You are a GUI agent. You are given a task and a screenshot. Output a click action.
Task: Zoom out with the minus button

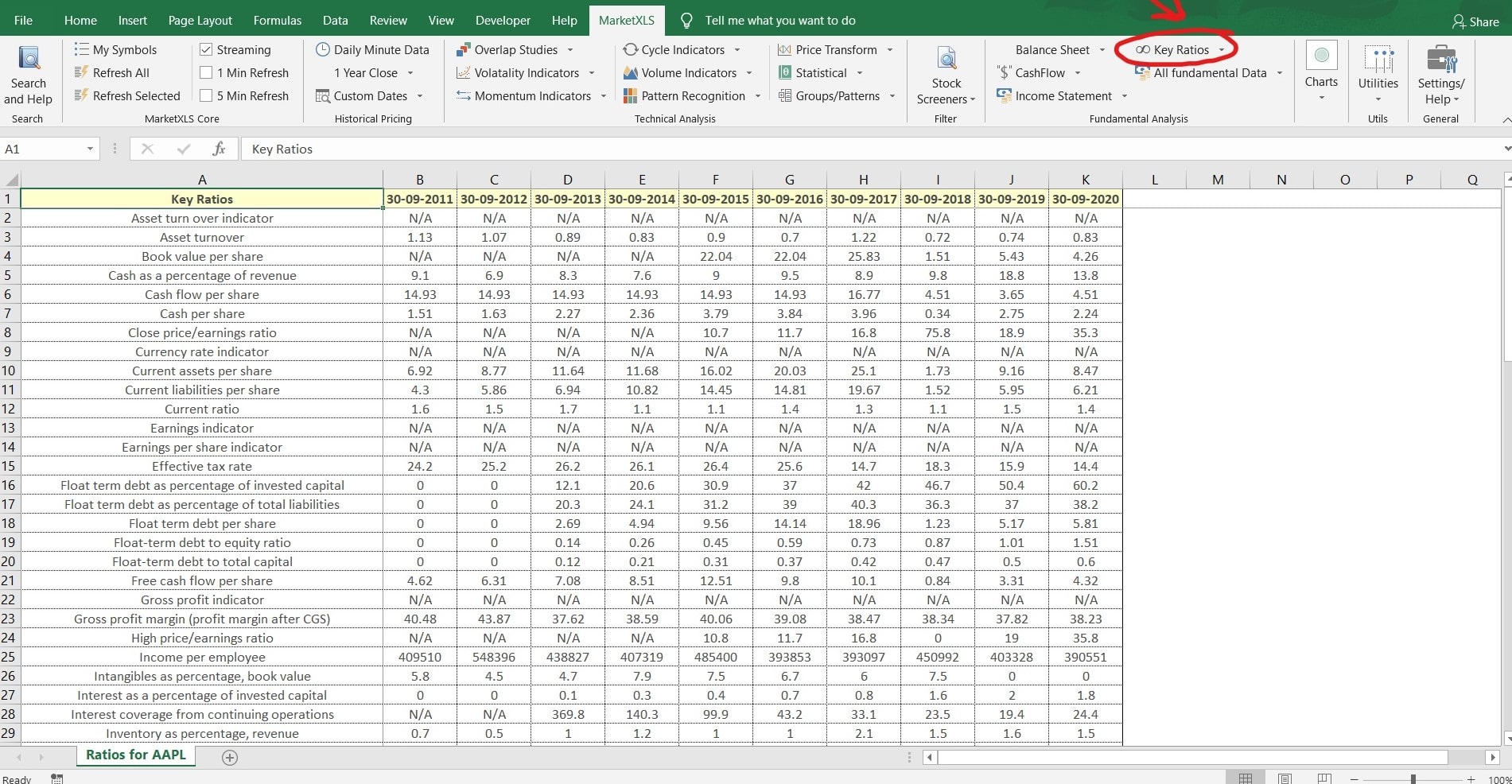tap(1354, 780)
